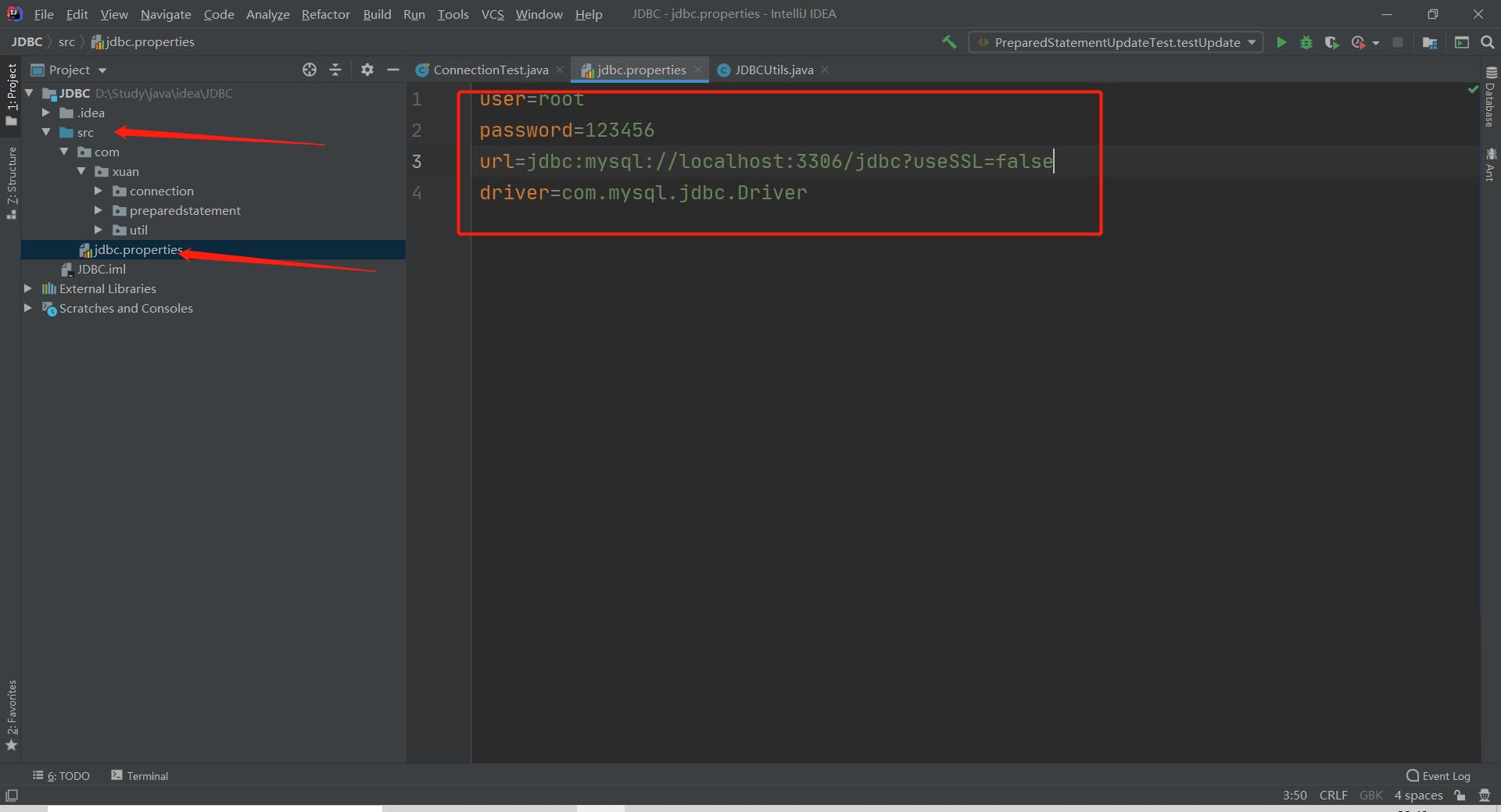Open the Structure tool window
Viewport: 1501px width, 812px height.
coord(11,183)
